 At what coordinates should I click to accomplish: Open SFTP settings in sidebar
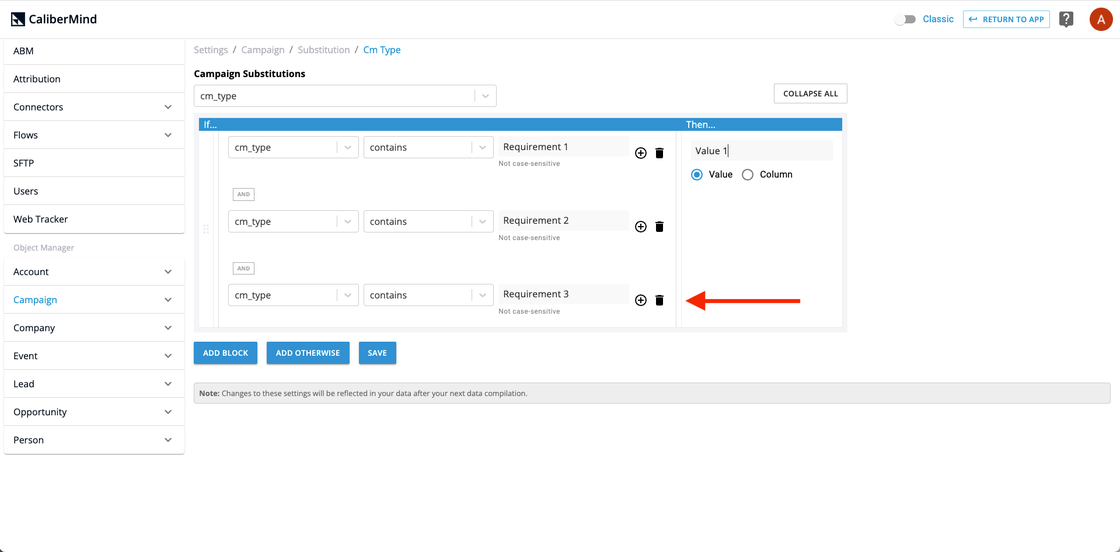tap(94, 164)
